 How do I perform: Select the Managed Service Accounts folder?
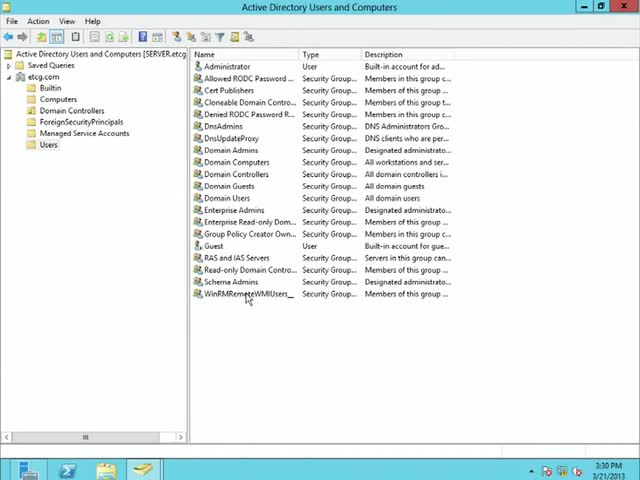[84, 133]
